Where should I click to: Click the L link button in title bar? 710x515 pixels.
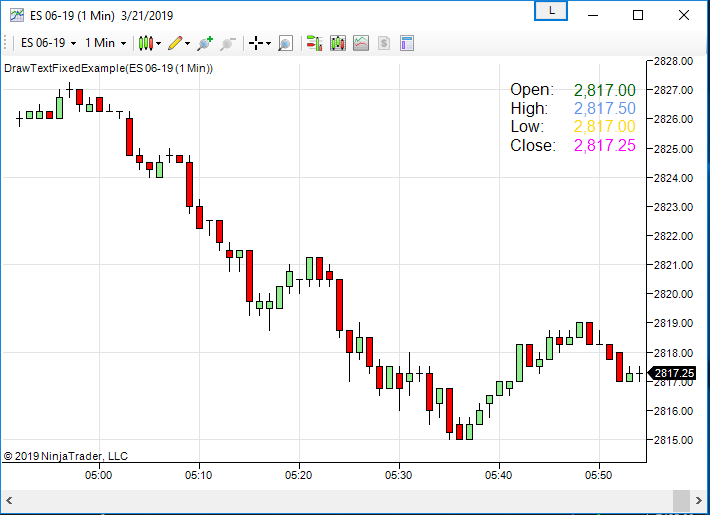[x=551, y=11]
